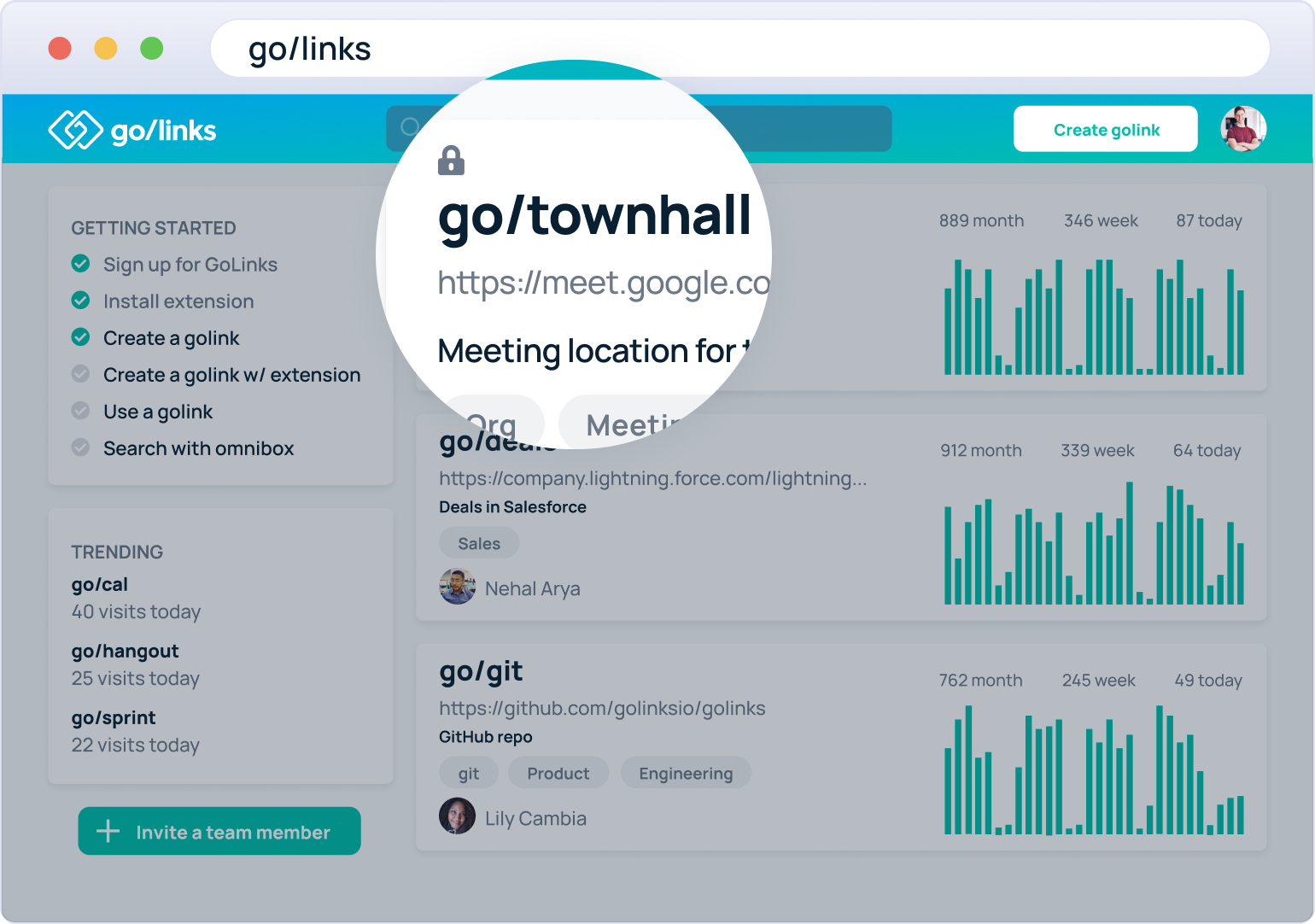
Task: Click the GoLinks logo icon
Action: tap(75, 130)
